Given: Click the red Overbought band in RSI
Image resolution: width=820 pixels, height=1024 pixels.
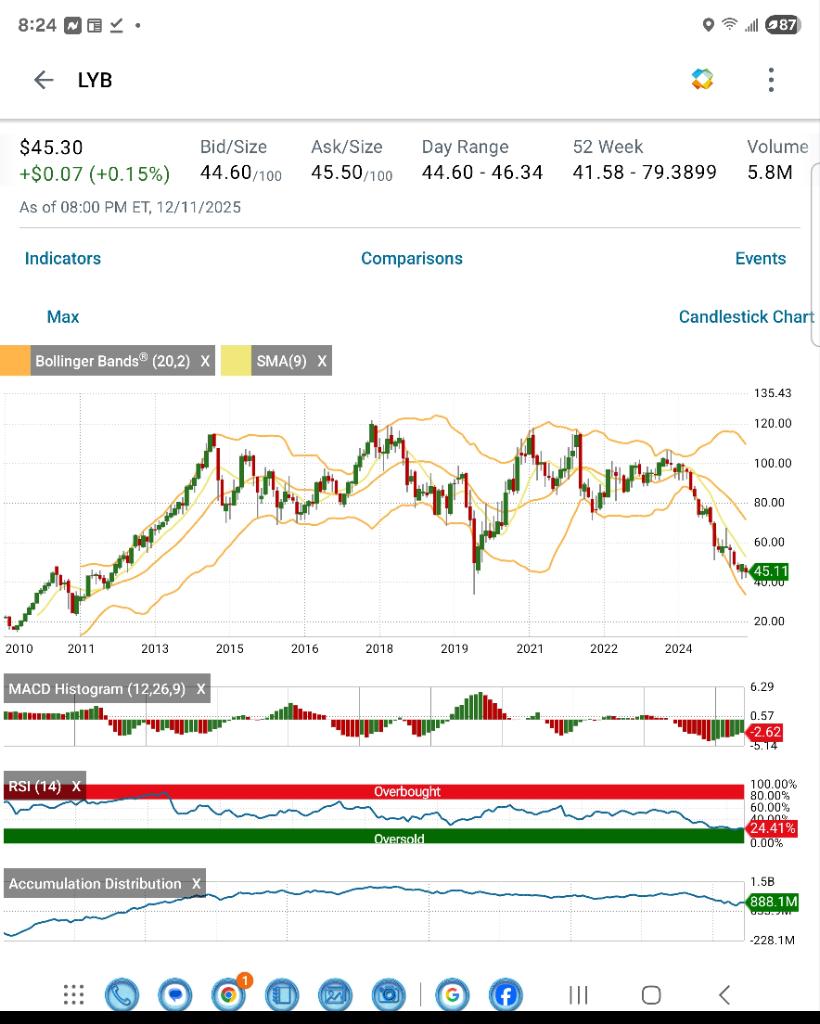Looking at the screenshot, I should [373, 792].
